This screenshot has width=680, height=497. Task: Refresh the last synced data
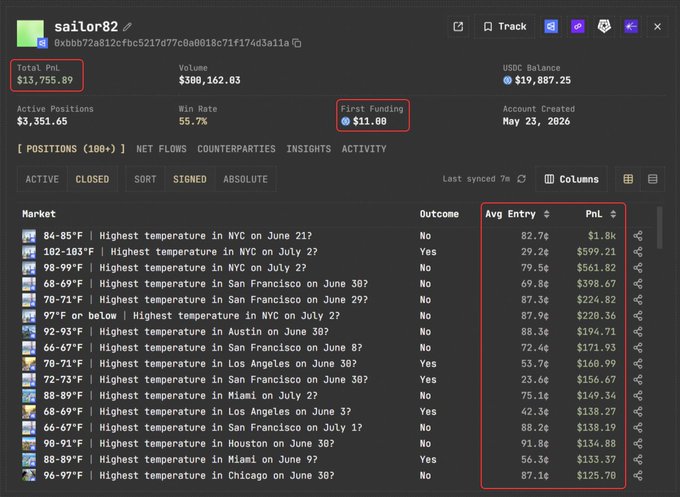(x=521, y=179)
